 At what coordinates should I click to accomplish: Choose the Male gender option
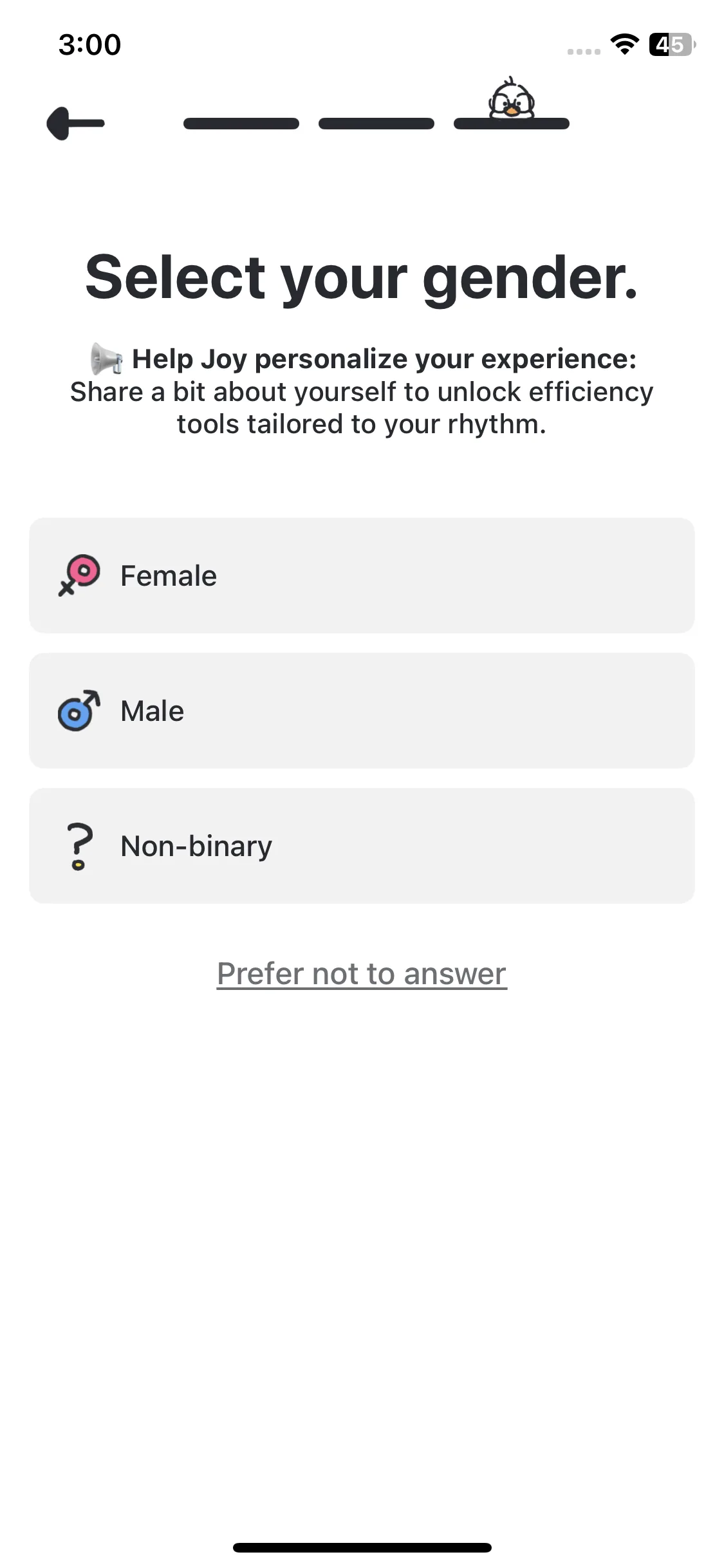pyautogui.click(x=362, y=711)
